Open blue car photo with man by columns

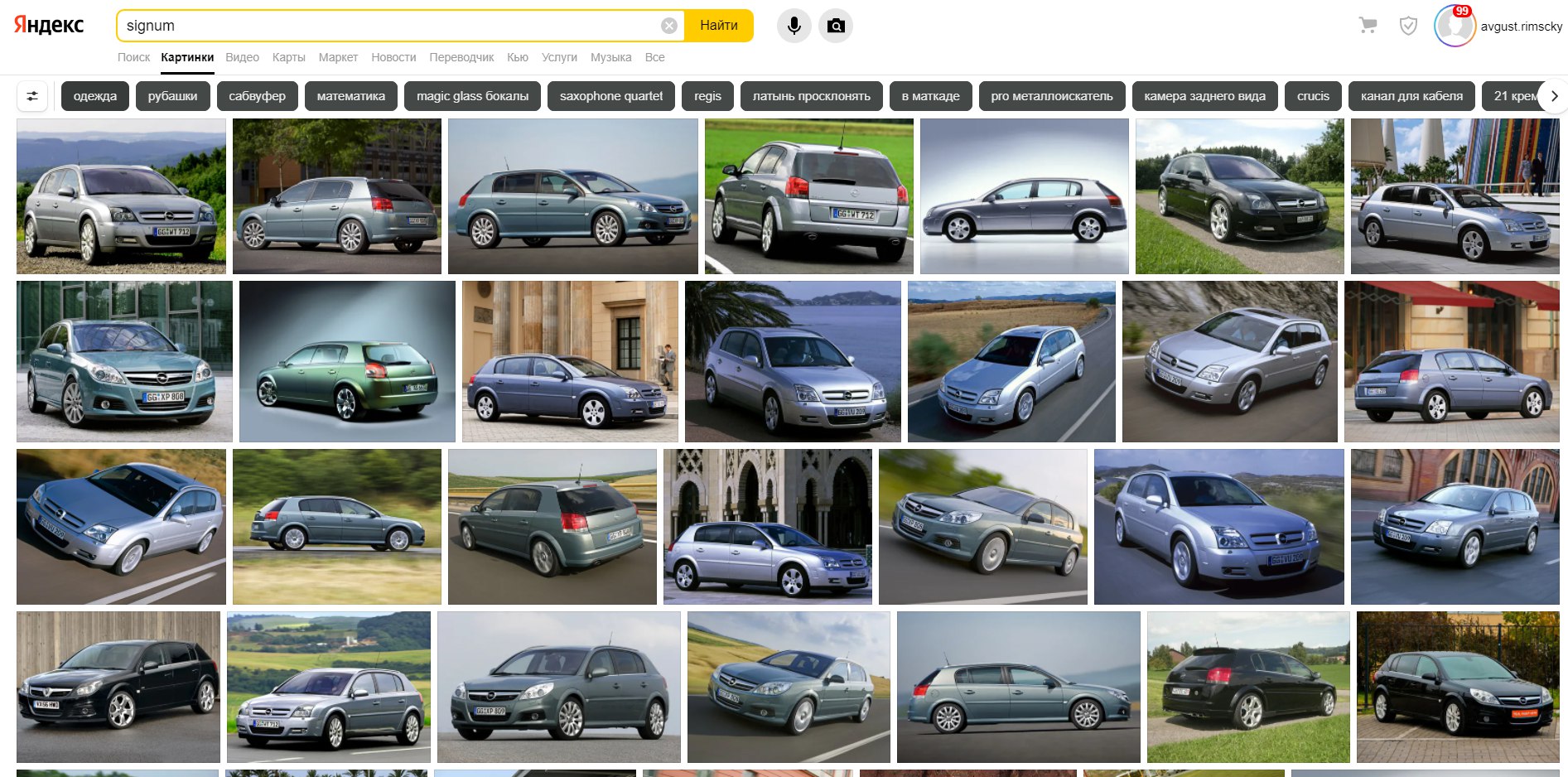pyautogui.click(x=570, y=361)
